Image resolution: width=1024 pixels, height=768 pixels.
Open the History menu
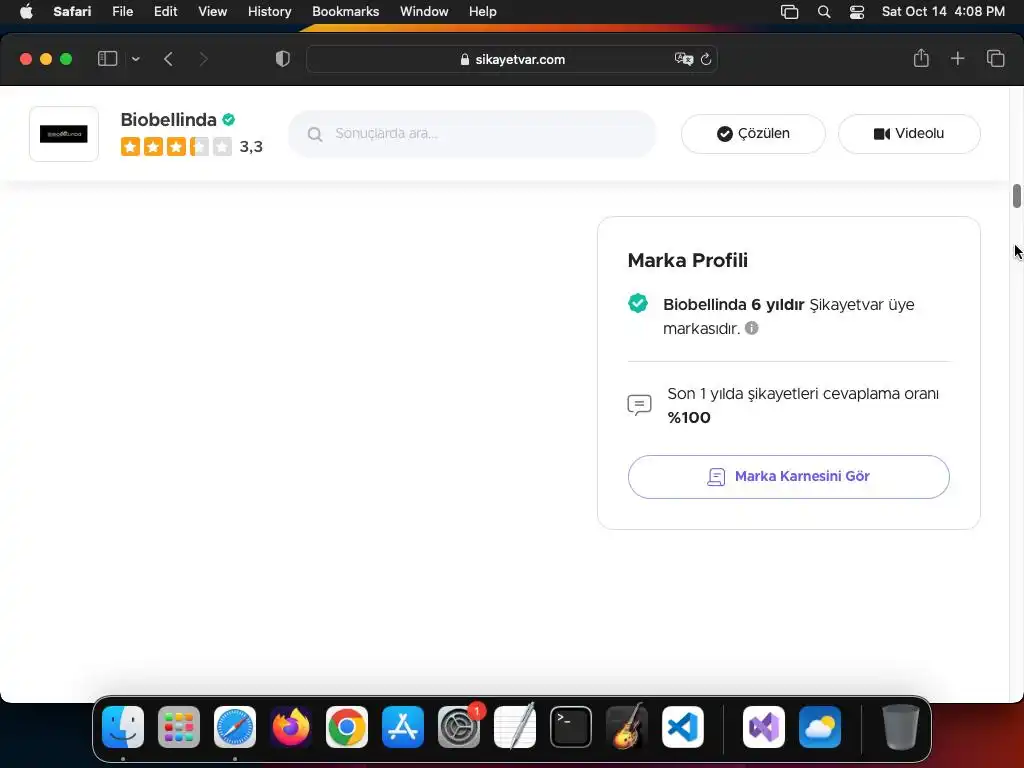(x=269, y=12)
